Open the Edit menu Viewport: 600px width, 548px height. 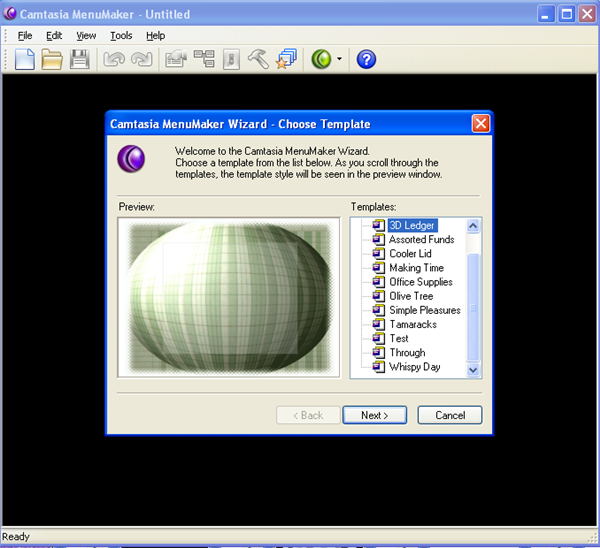pyautogui.click(x=54, y=36)
